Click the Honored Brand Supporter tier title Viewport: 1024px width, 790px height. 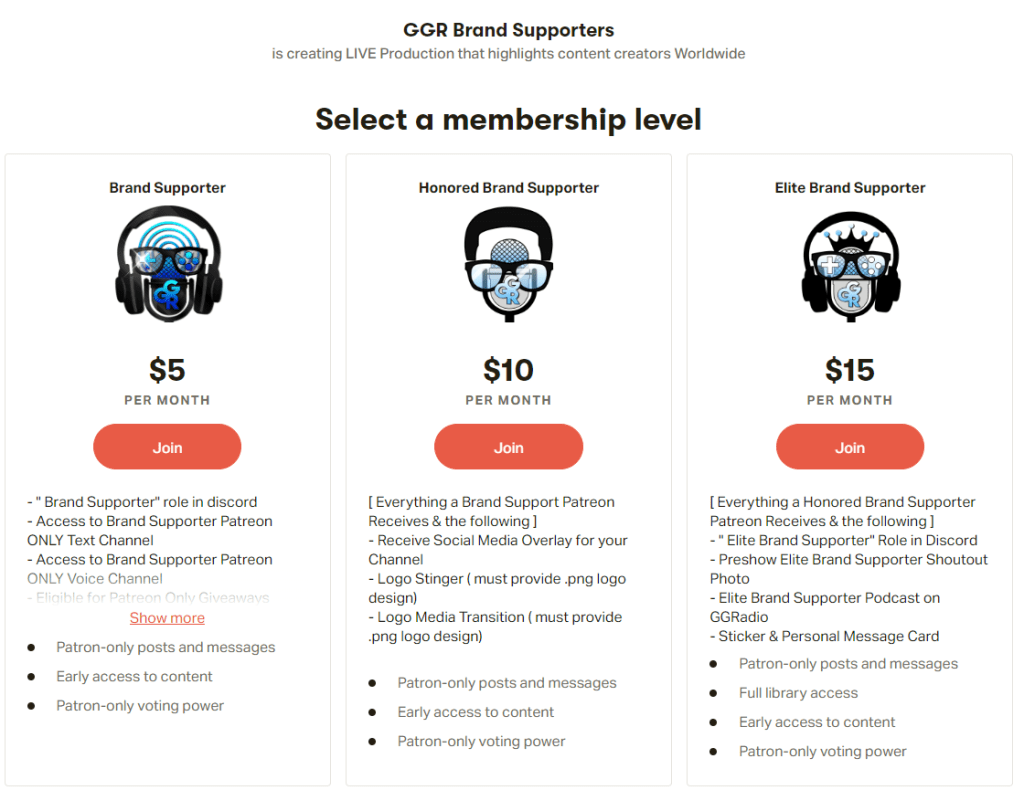(x=508, y=188)
